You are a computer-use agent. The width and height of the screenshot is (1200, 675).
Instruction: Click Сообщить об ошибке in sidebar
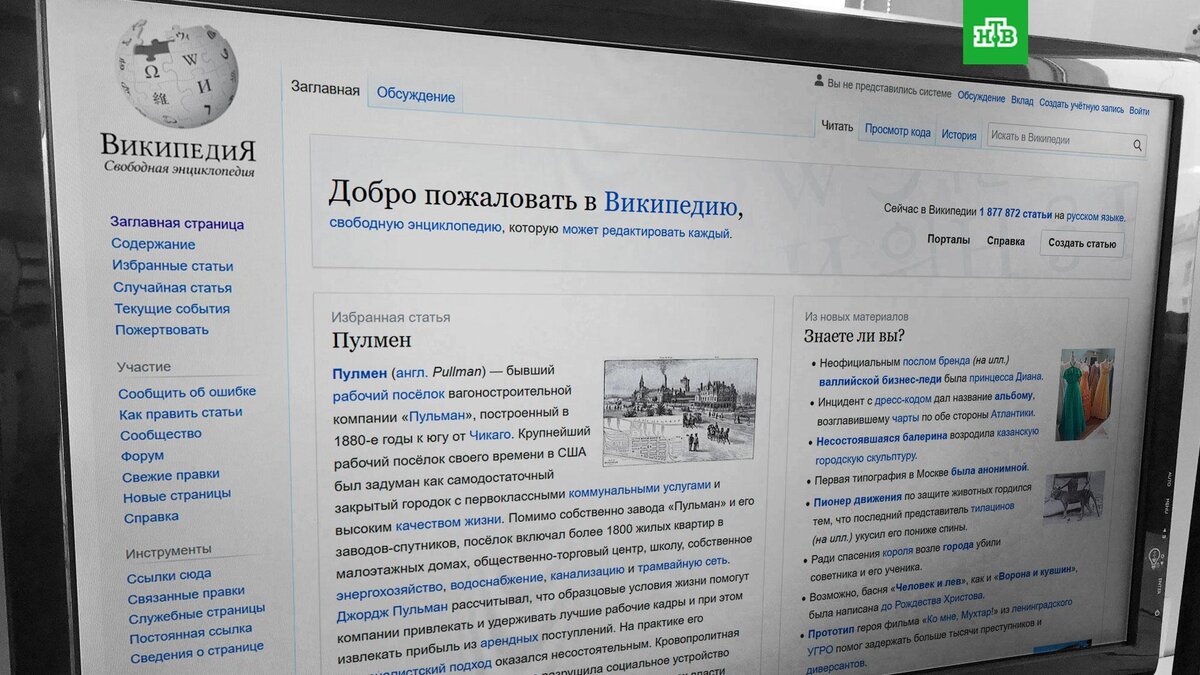tap(187, 392)
